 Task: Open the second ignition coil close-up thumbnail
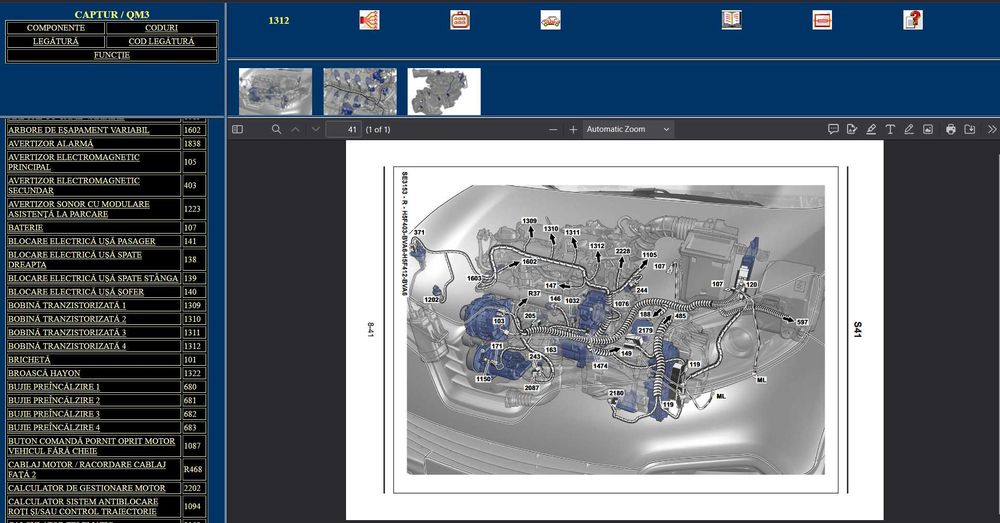point(360,92)
